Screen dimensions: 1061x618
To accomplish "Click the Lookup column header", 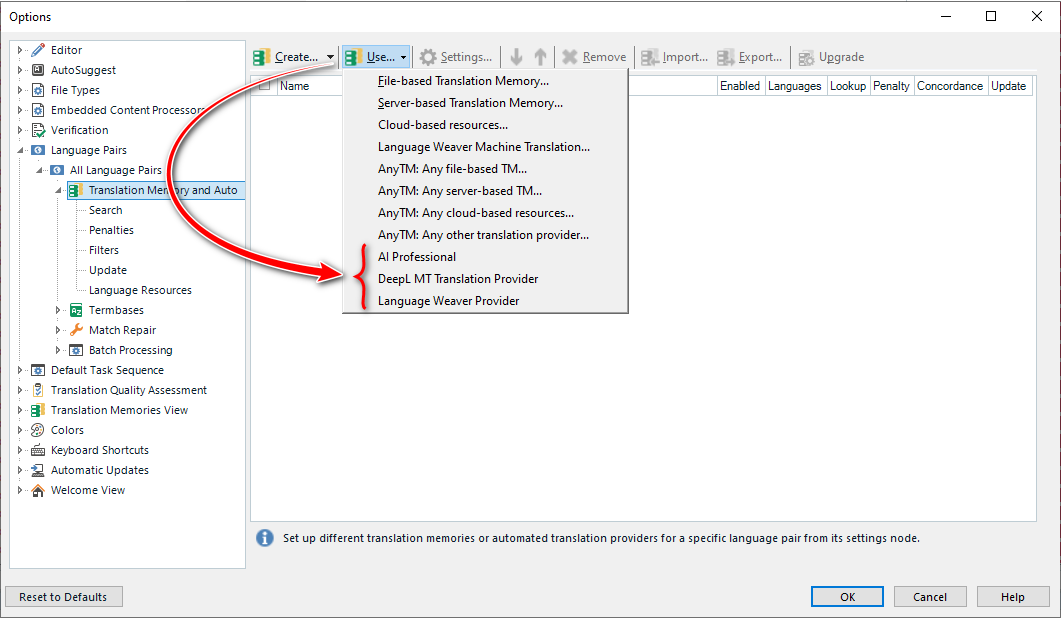I will point(848,86).
